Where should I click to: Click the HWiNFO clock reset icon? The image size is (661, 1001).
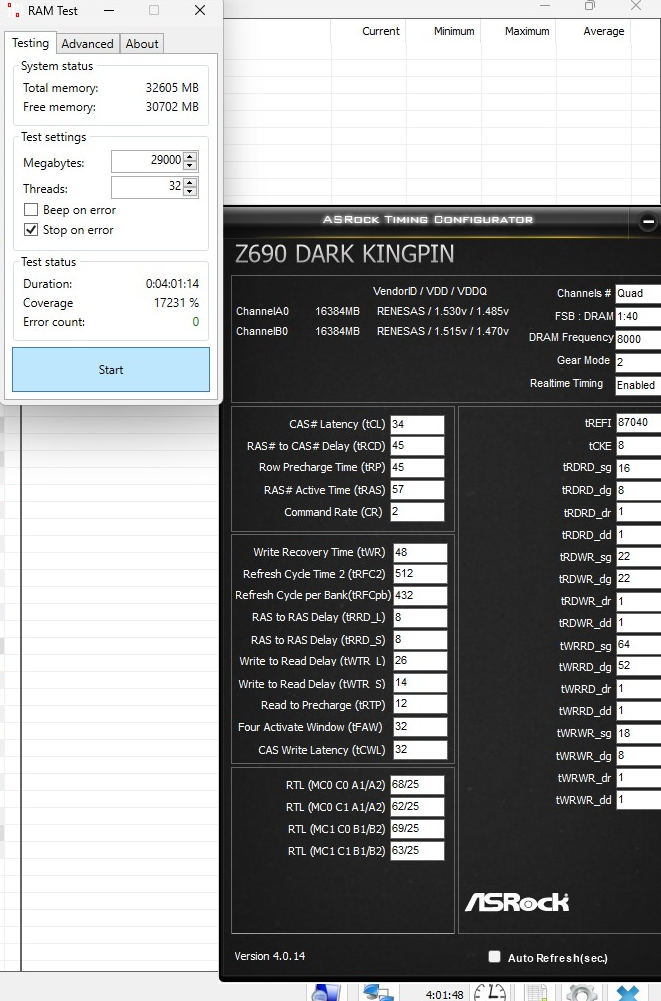pos(490,993)
